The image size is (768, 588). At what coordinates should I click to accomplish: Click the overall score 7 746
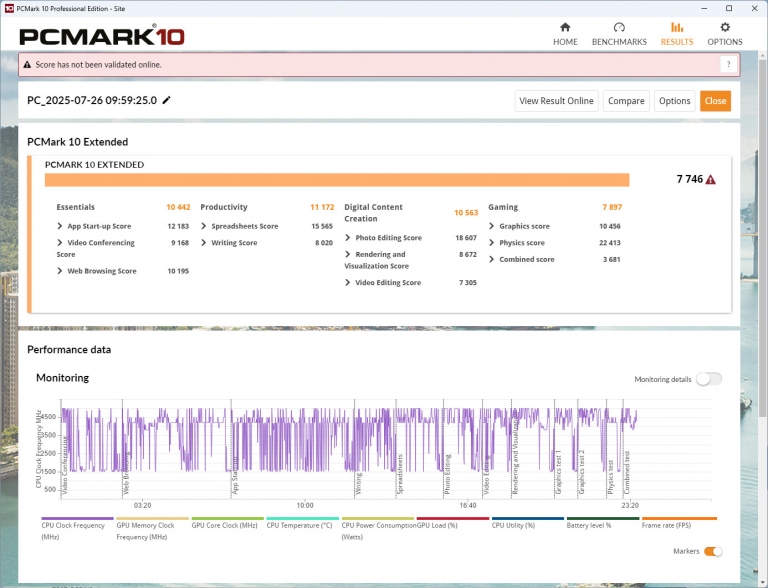[x=690, y=179]
